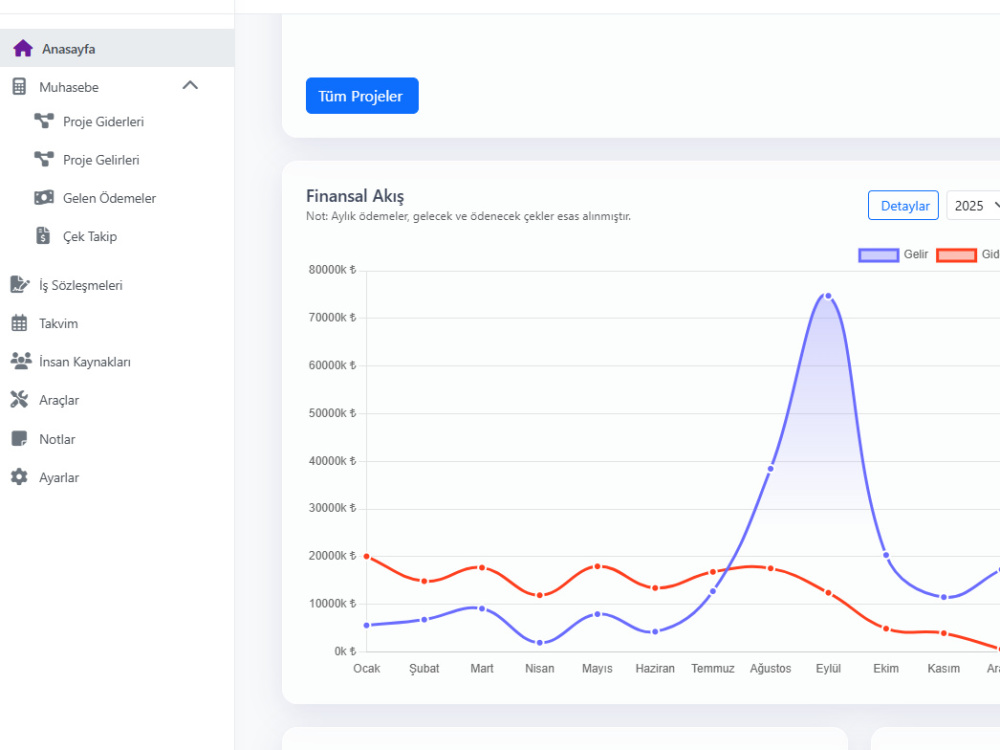The width and height of the screenshot is (1000, 750).
Task: Click the sticky note icon for Notlar
Action: (19, 439)
